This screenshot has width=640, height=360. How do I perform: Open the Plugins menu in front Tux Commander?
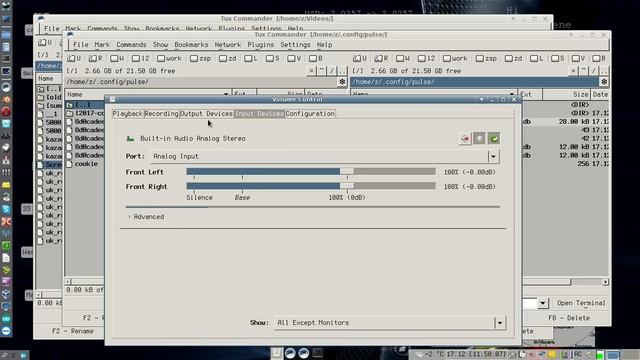(x=260, y=45)
